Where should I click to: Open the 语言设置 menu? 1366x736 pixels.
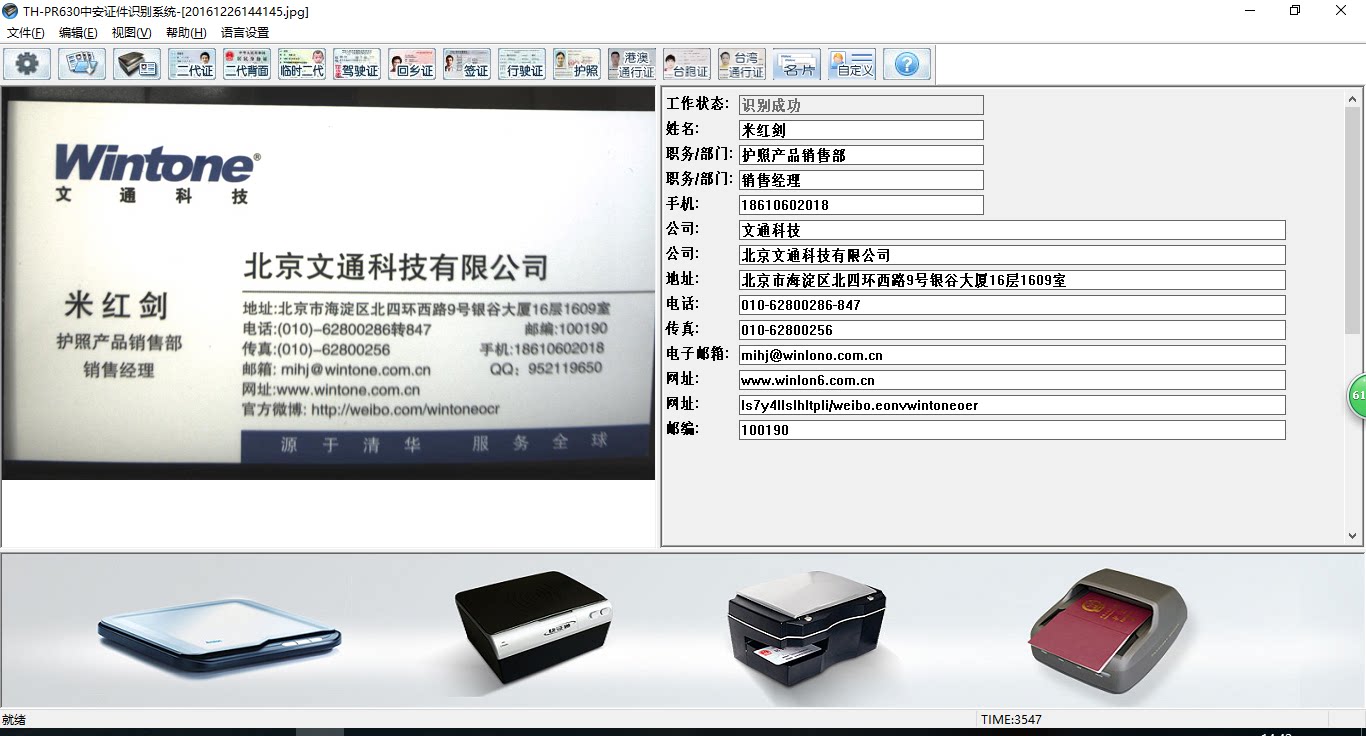(x=245, y=33)
